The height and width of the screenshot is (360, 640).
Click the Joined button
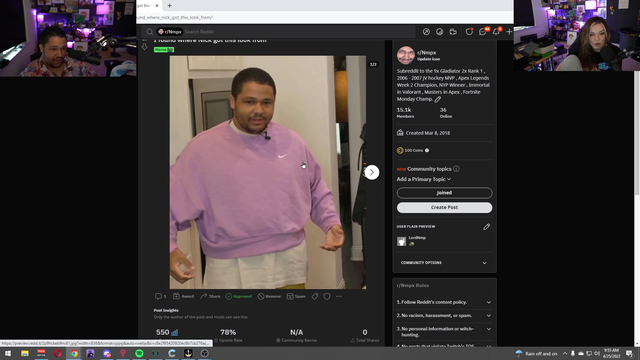[x=444, y=193]
